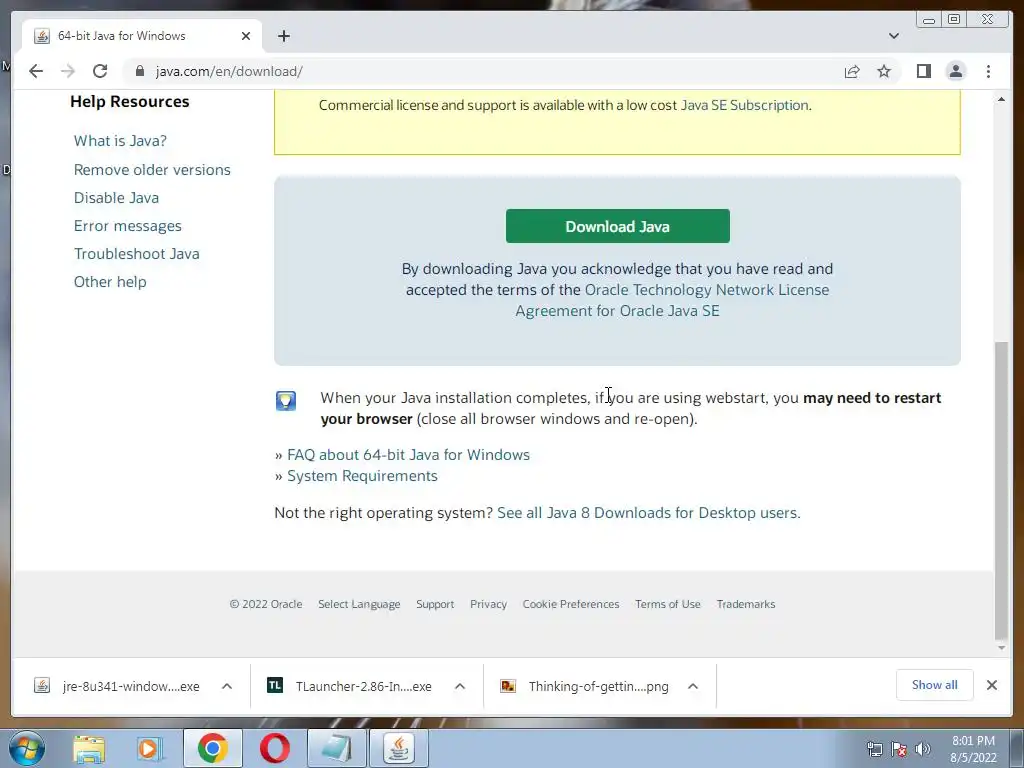The height and width of the screenshot is (768, 1024).
Task: Switch to Chrome on the taskbar
Action: coord(213,748)
